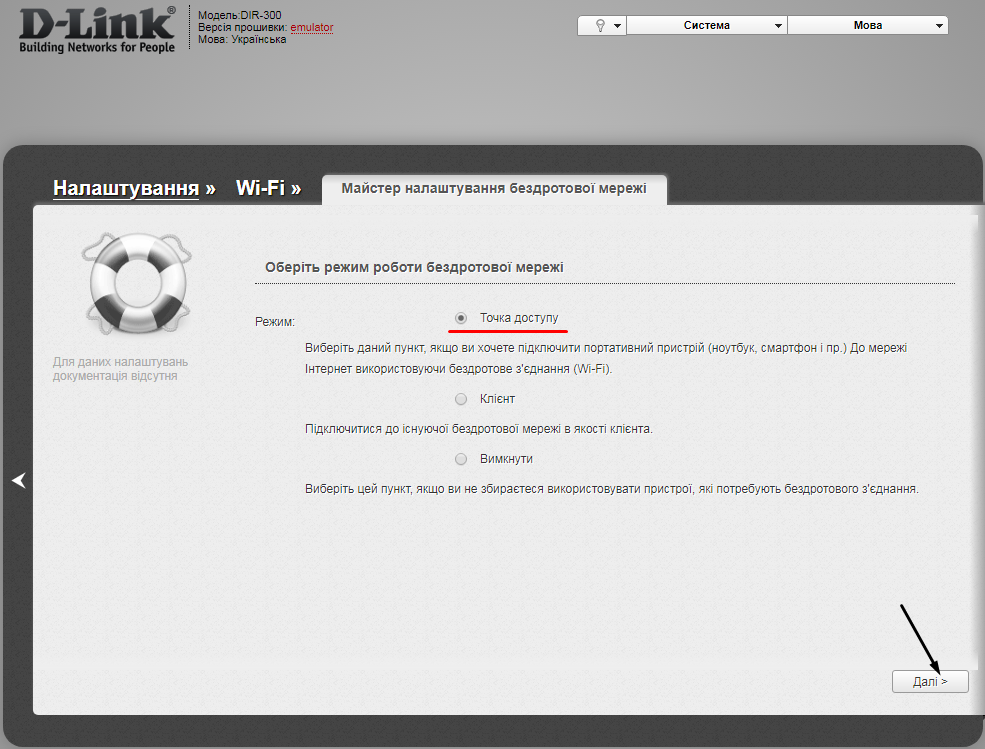Click heading Оберіть режим роботи бездротової мережі
The height and width of the screenshot is (749, 985).
tap(414, 267)
